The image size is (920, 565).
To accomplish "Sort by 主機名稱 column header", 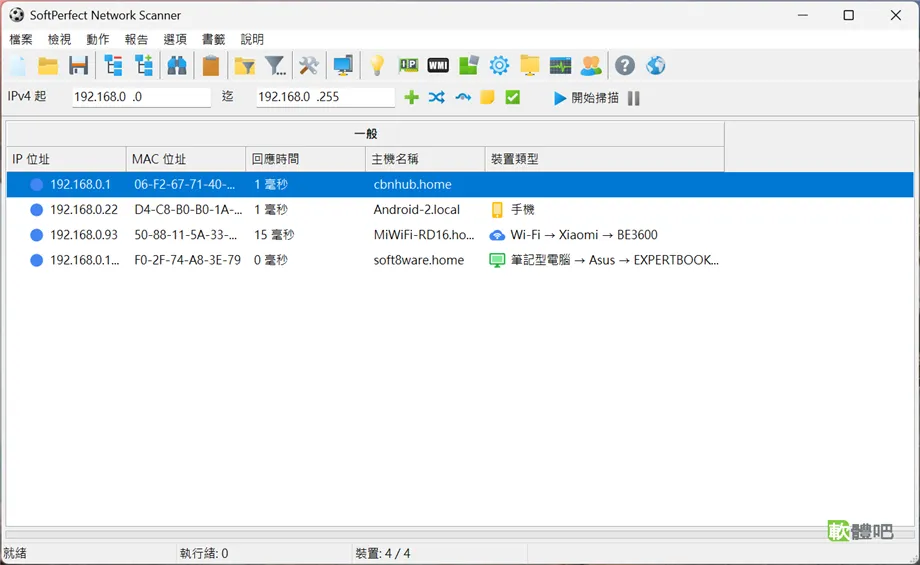I will pos(425,159).
